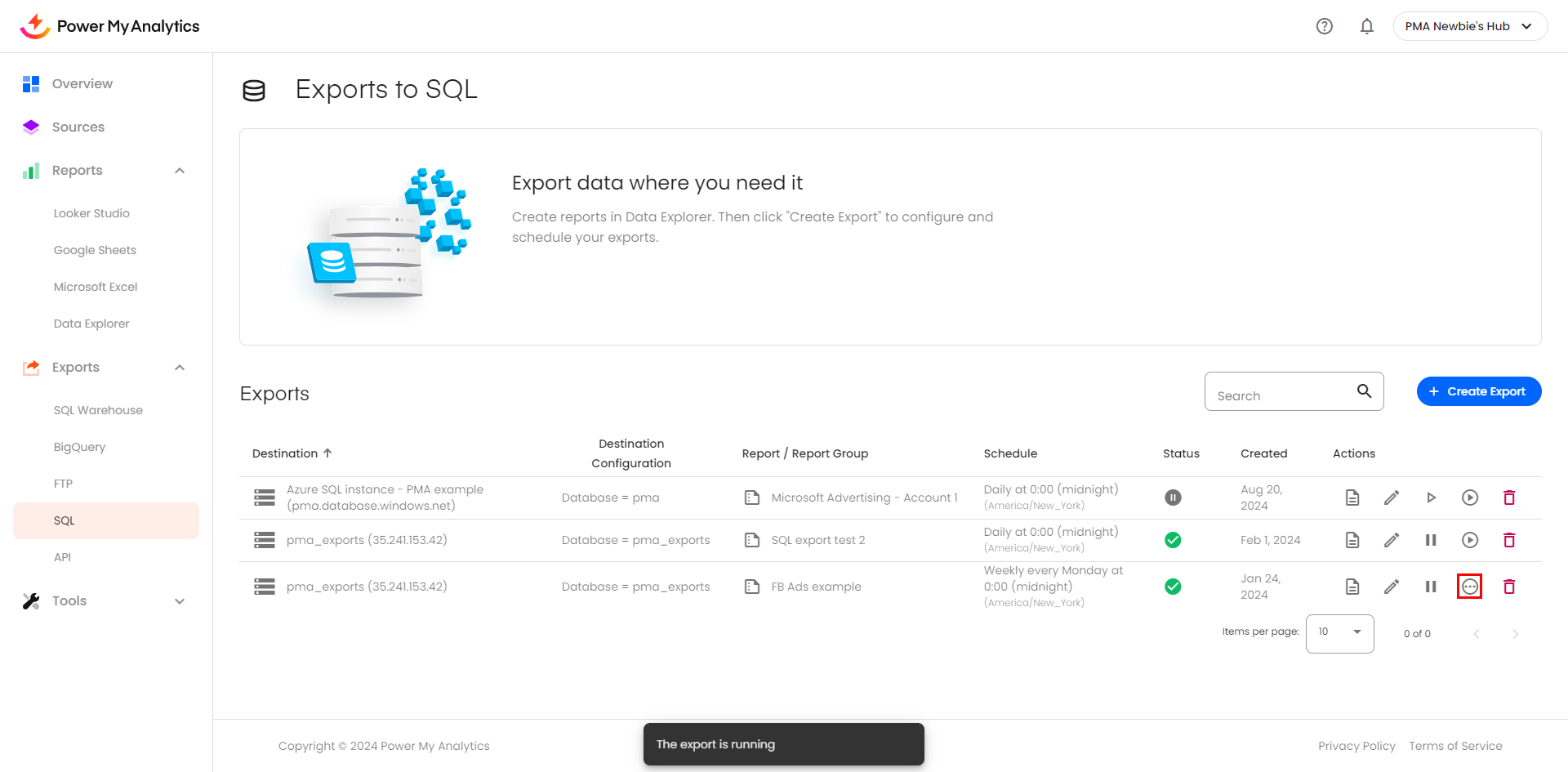
Task: Resume the paused Azure SQL export
Action: [1431, 498]
